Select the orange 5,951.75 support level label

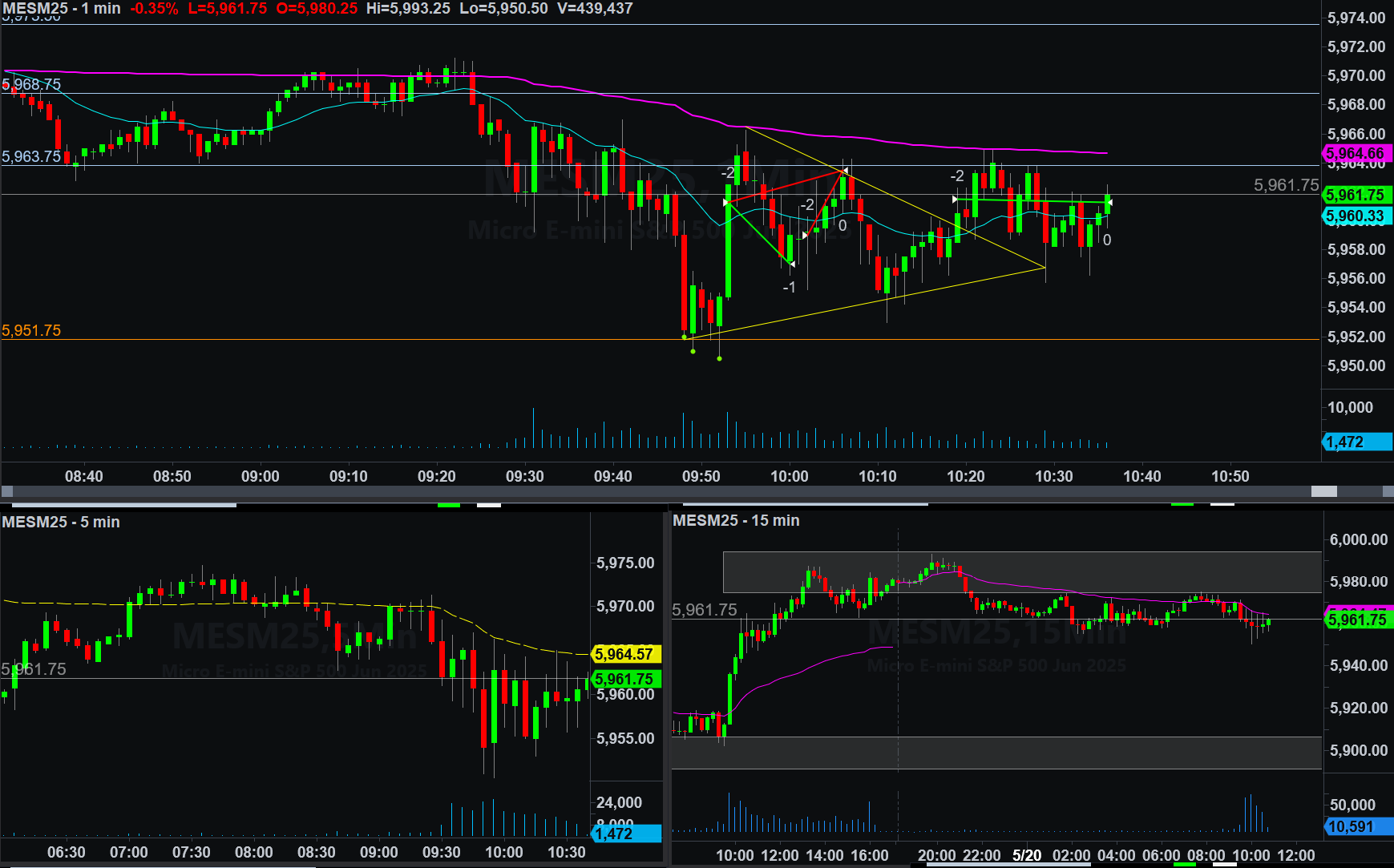31,330
